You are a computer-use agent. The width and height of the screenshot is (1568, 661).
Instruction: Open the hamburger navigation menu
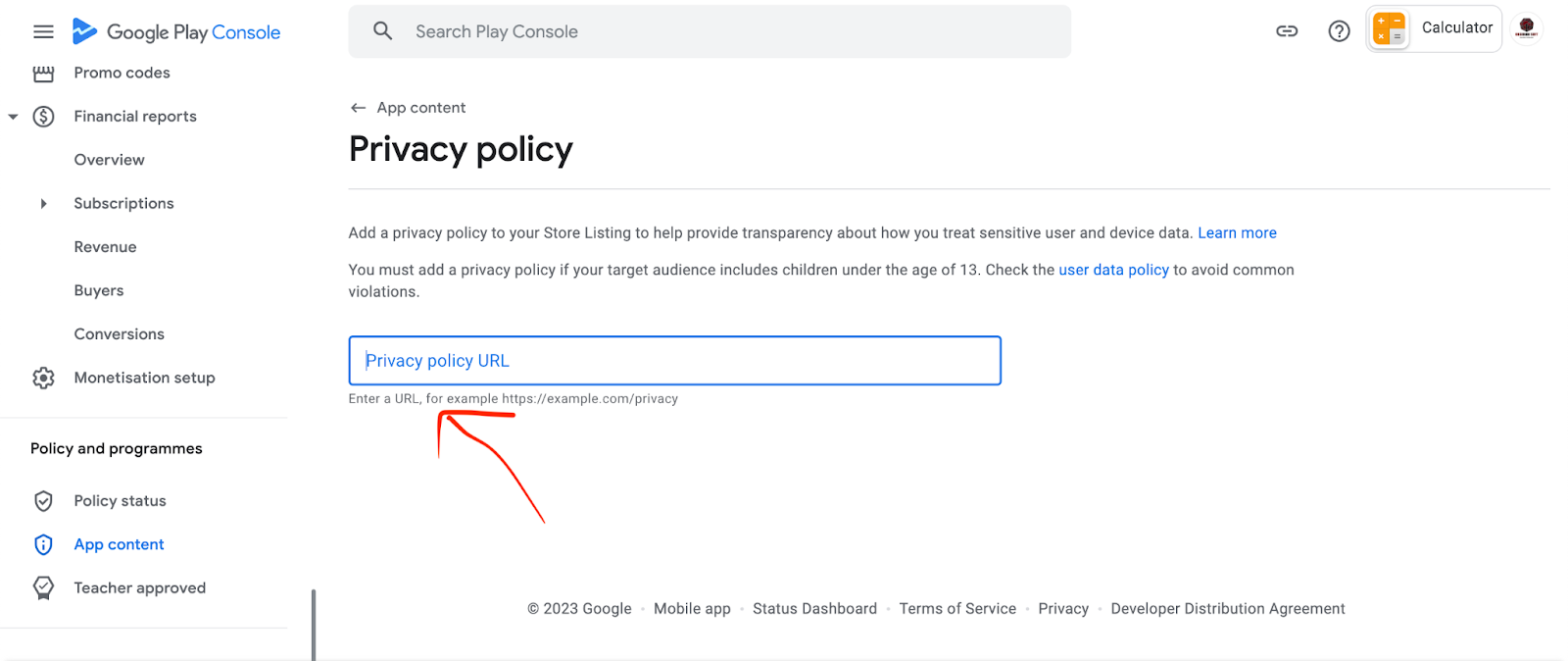[43, 31]
